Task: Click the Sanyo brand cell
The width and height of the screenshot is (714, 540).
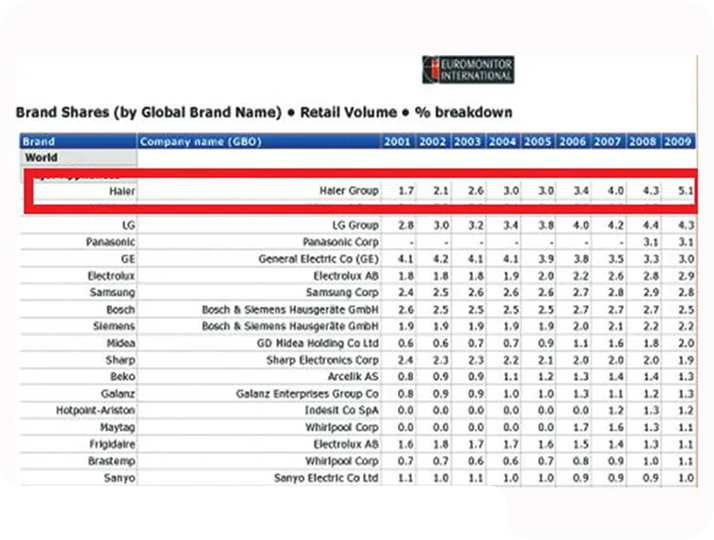Action: point(120,478)
